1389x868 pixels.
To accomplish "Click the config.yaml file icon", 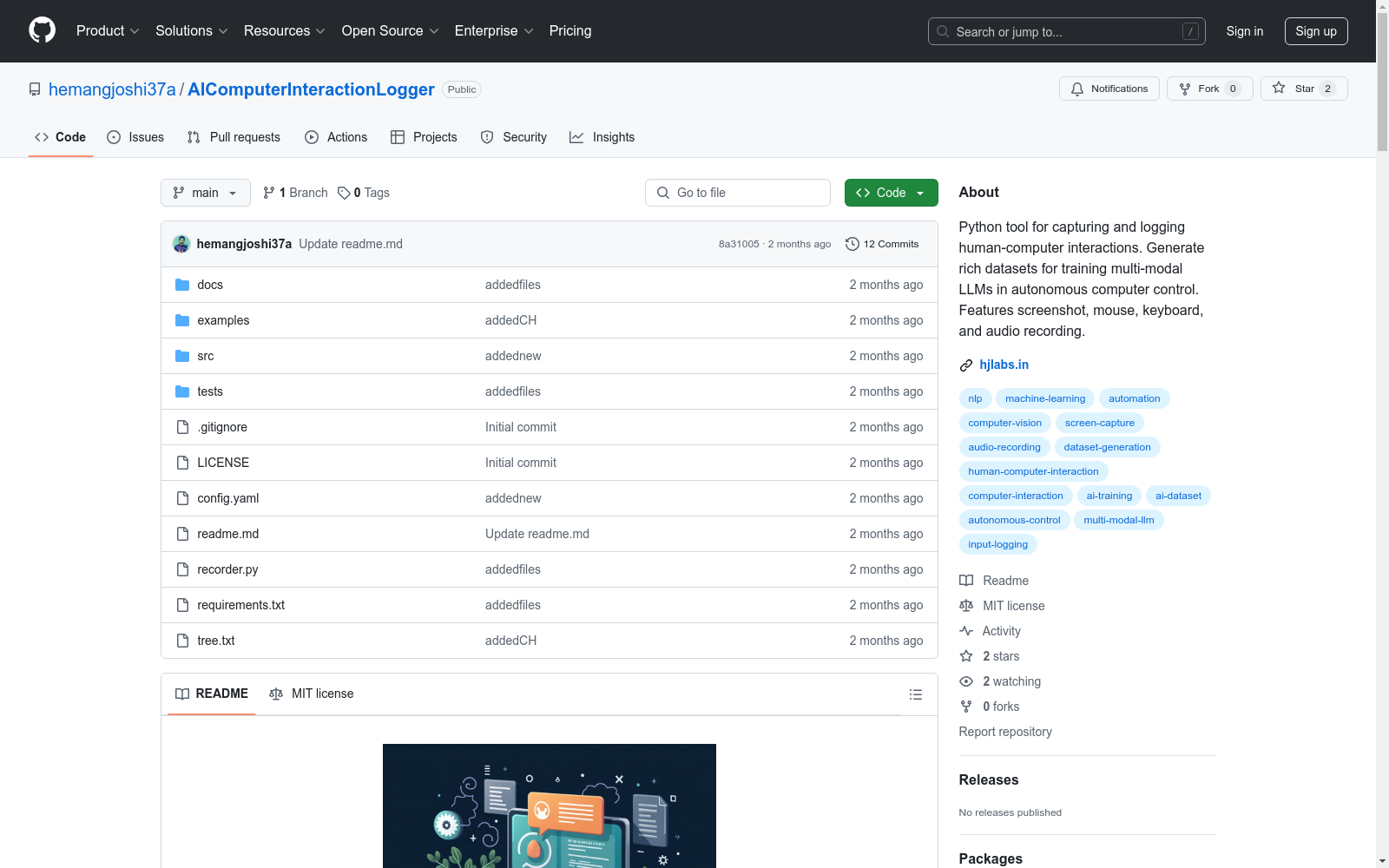I will (182, 498).
